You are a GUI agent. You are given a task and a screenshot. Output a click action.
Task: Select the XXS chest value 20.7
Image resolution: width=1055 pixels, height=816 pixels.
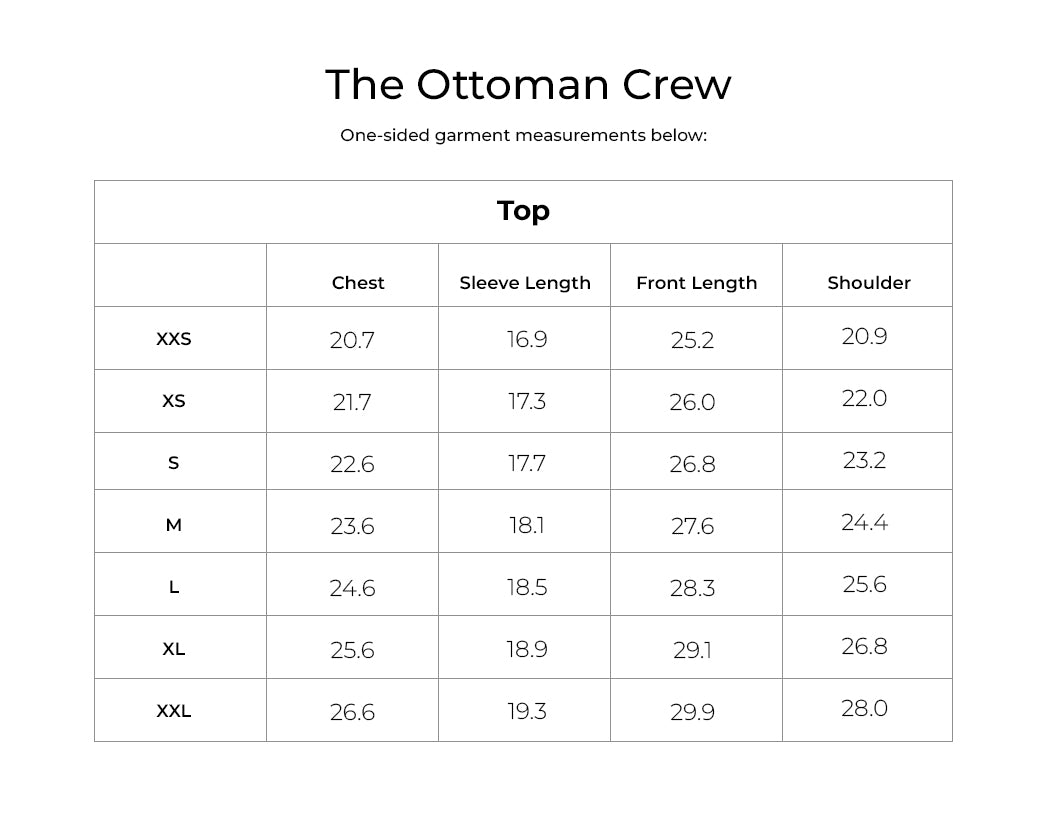pos(352,341)
